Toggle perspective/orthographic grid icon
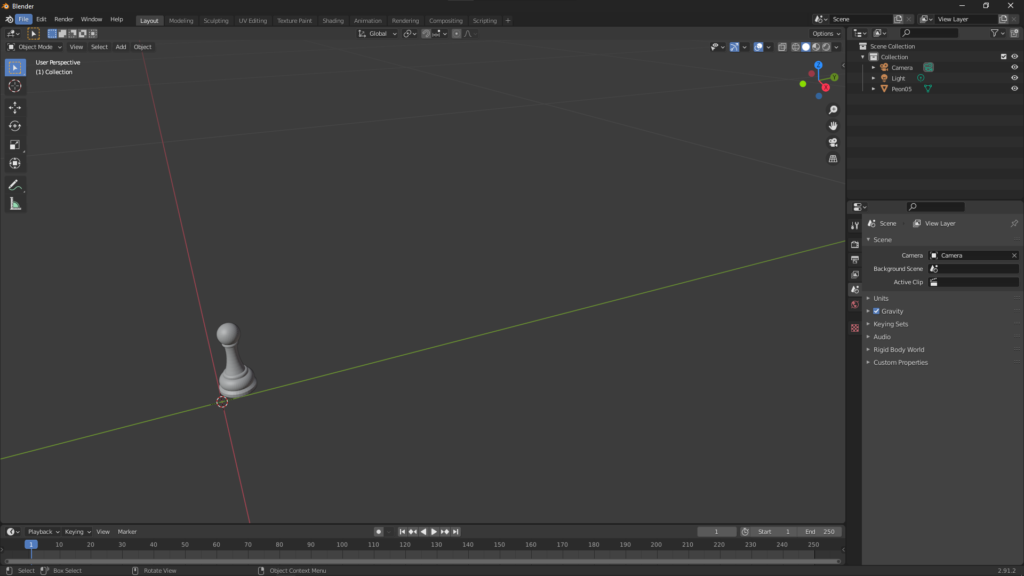This screenshot has height=576, width=1024. pos(833,158)
